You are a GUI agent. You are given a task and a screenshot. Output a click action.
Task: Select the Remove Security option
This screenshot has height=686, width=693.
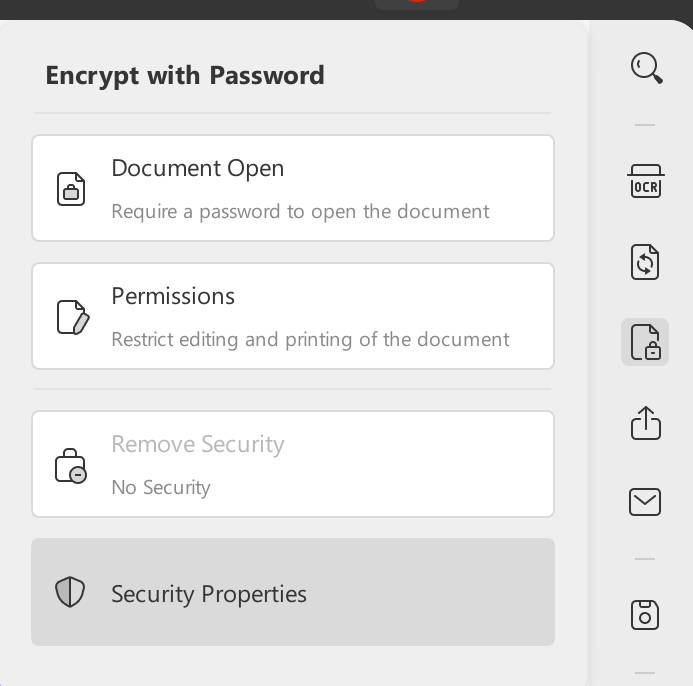tap(198, 444)
